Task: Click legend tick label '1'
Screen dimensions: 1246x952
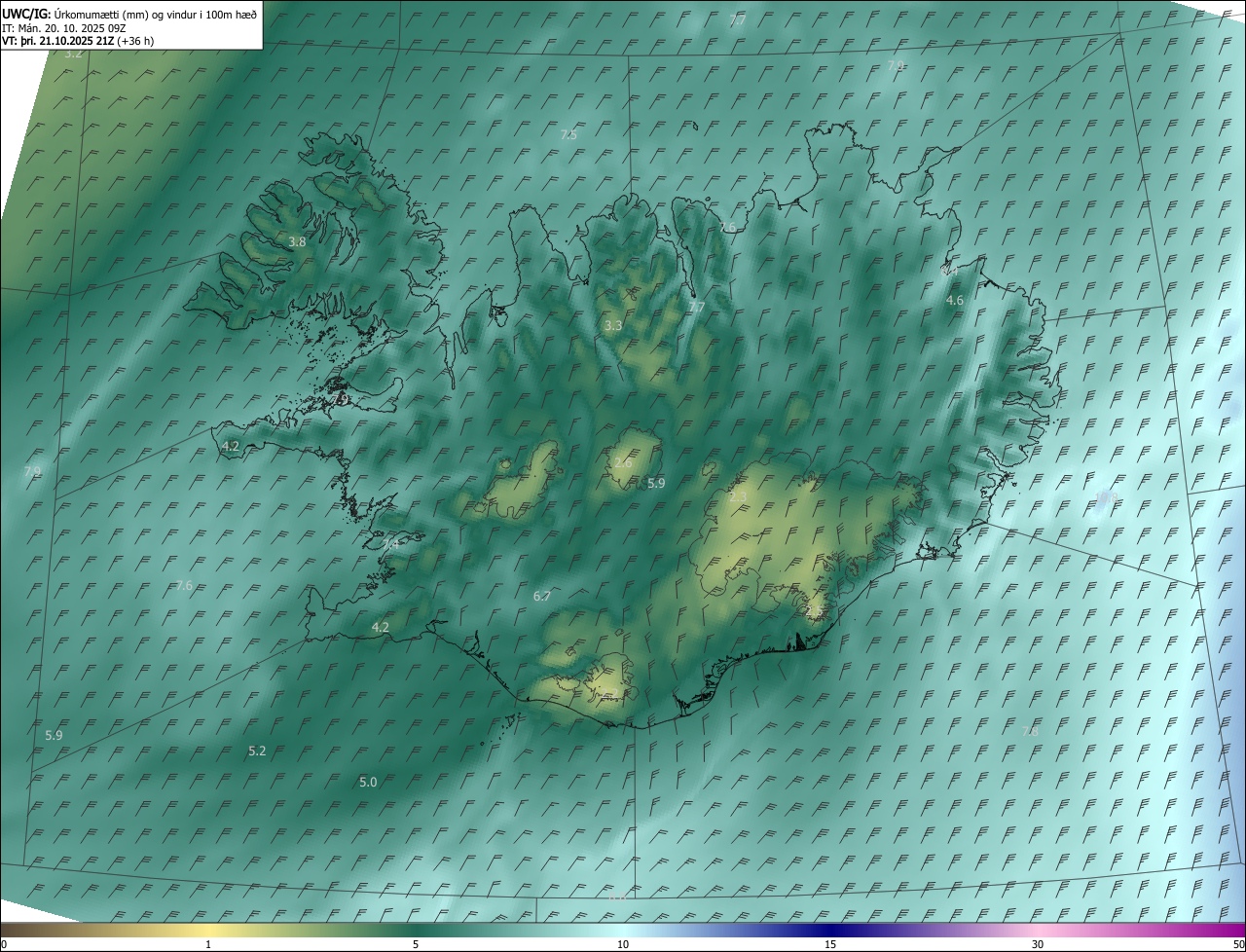Action: click(208, 944)
